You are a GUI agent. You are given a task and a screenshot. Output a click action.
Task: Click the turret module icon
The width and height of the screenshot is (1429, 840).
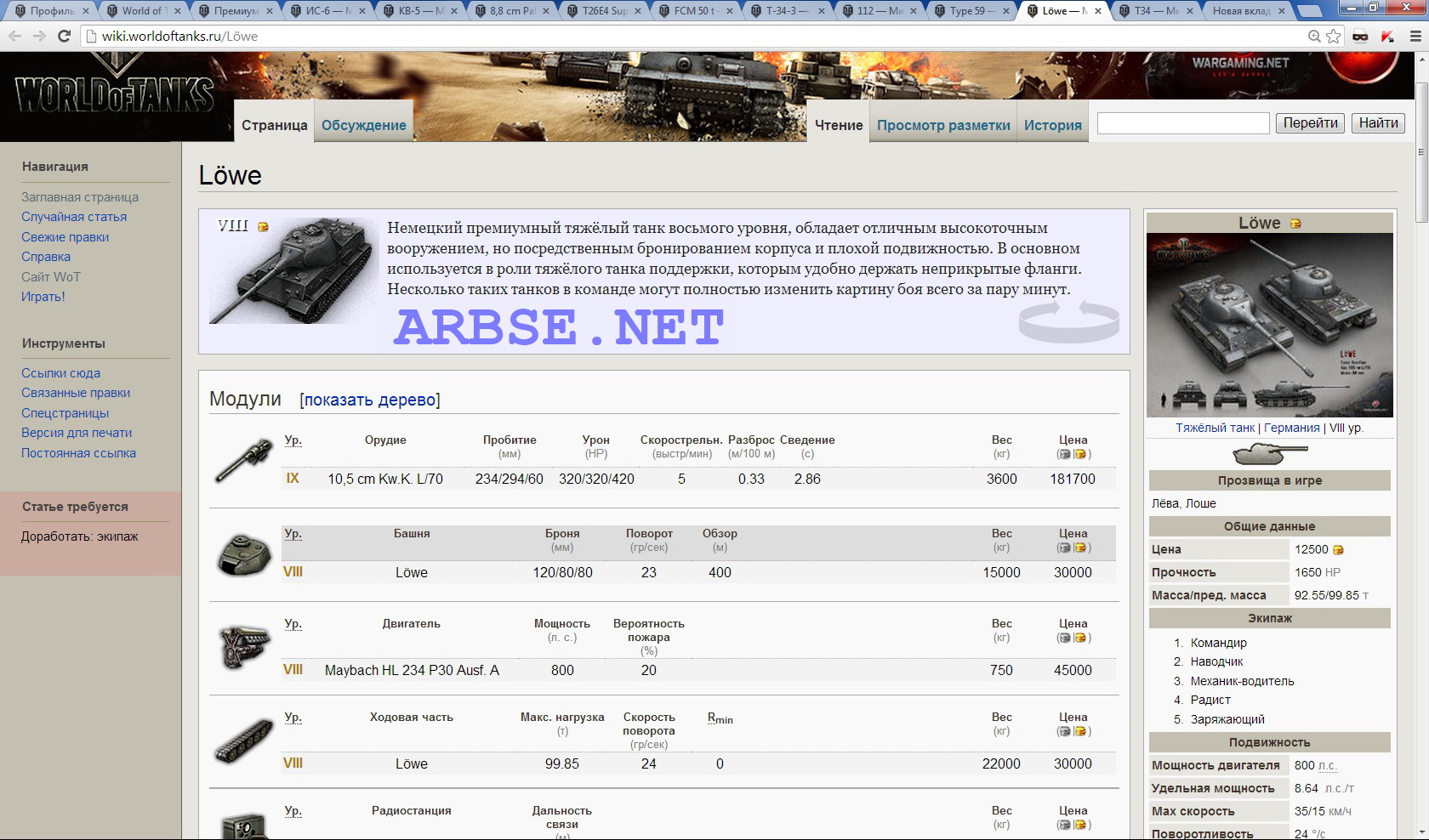(244, 554)
